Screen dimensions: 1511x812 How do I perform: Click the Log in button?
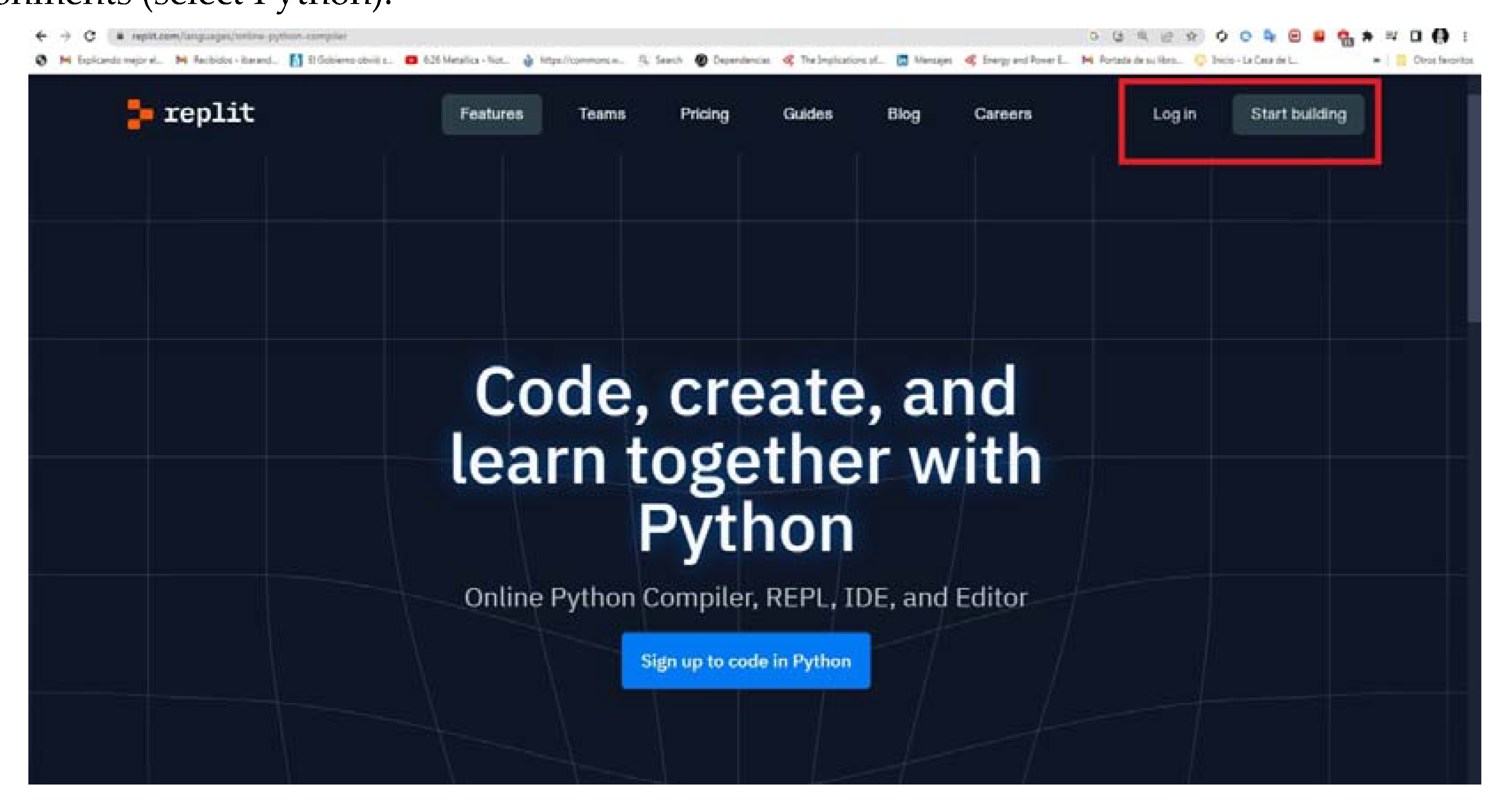(1174, 114)
